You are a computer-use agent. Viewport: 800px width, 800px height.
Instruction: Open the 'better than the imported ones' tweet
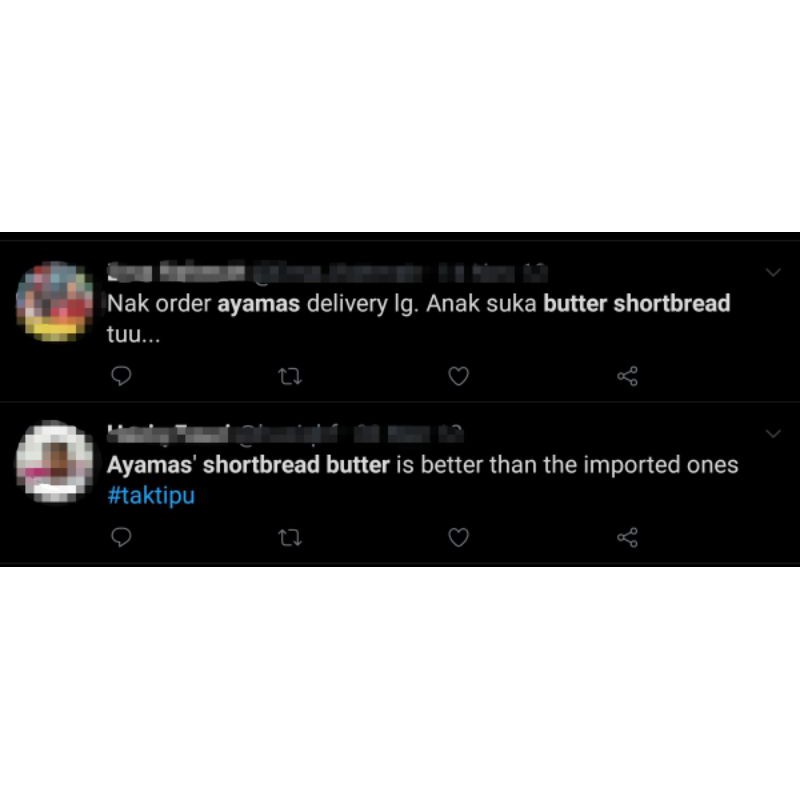(x=422, y=480)
